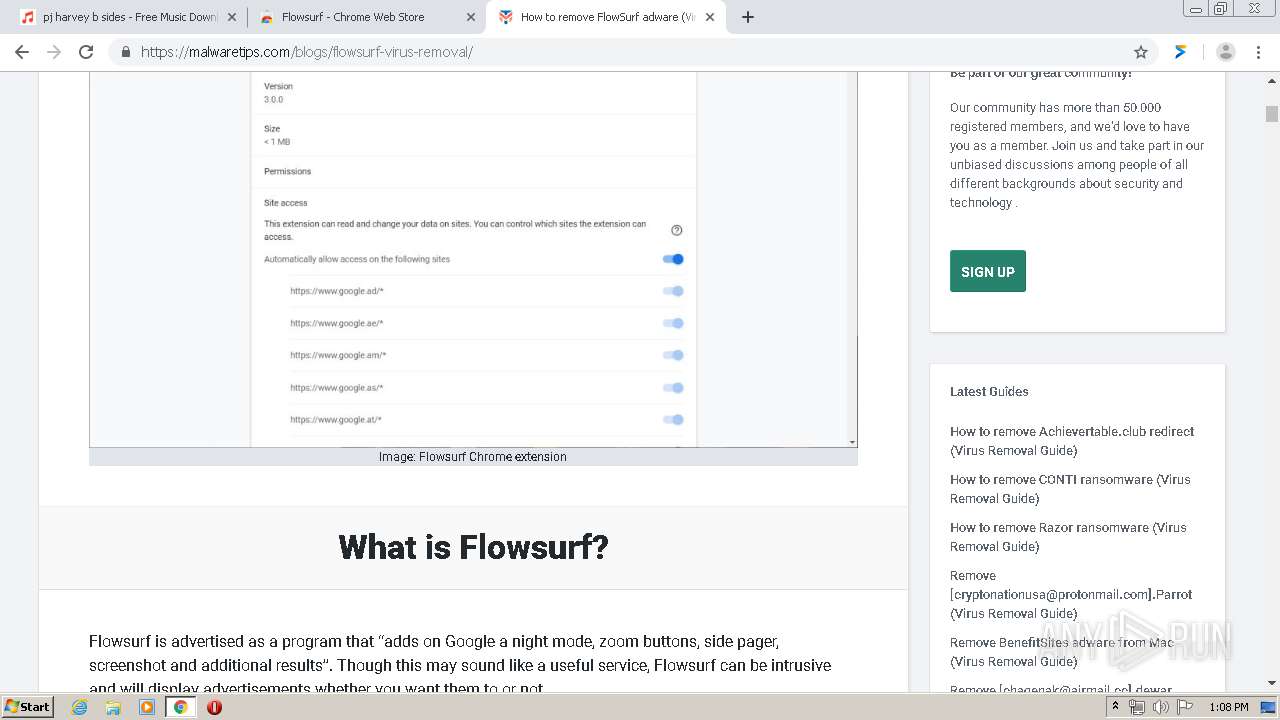This screenshot has height=720, width=1280.
Task: Open Windows Media Player from taskbar
Action: [147, 707]
